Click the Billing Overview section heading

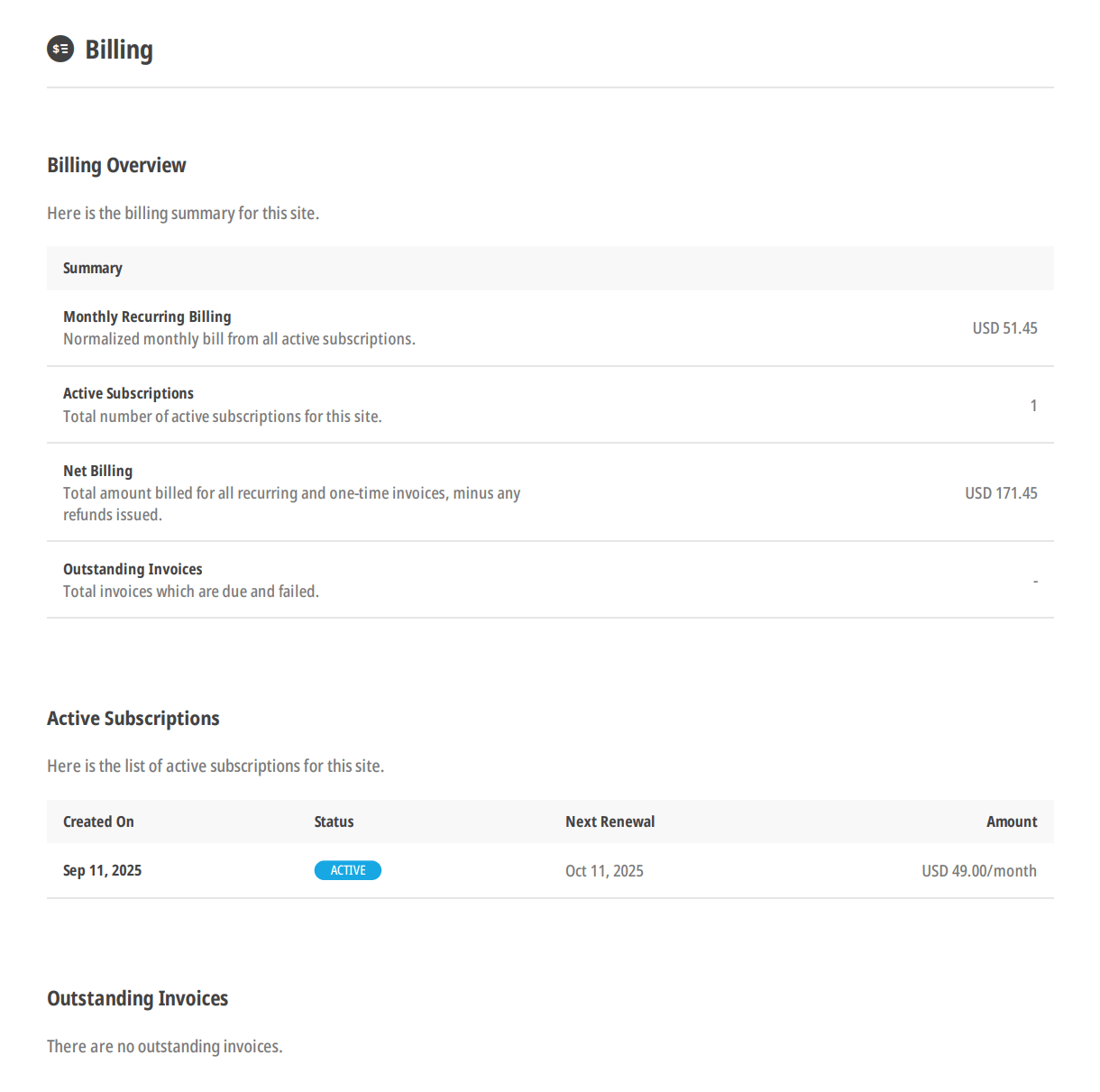(x=116, y=165)
